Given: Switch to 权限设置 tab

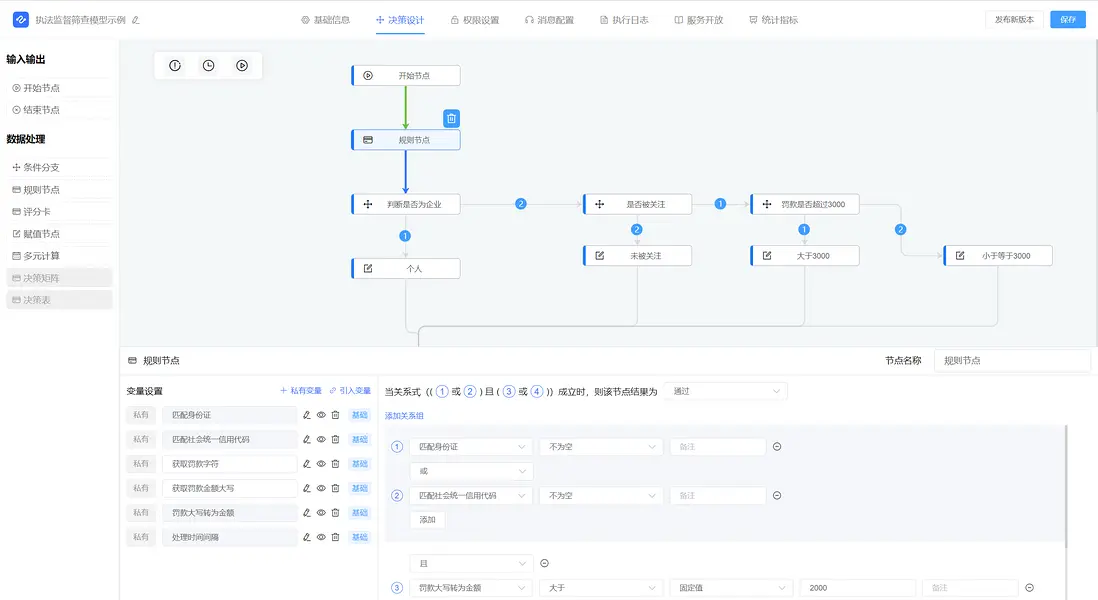Looking at the screenshot, I should pos(475,20).
